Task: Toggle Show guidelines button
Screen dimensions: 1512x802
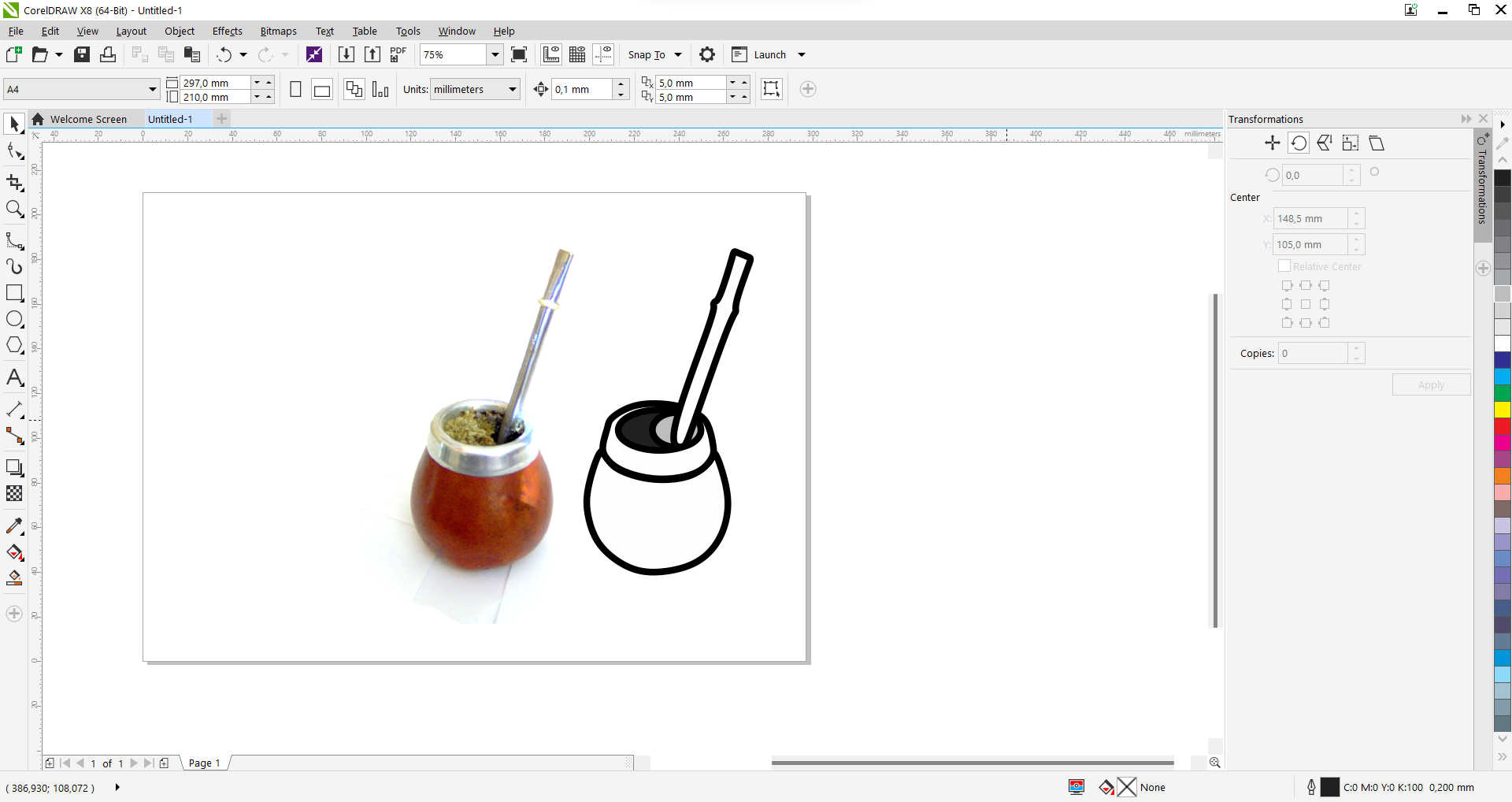Action: tap(603, 54)
